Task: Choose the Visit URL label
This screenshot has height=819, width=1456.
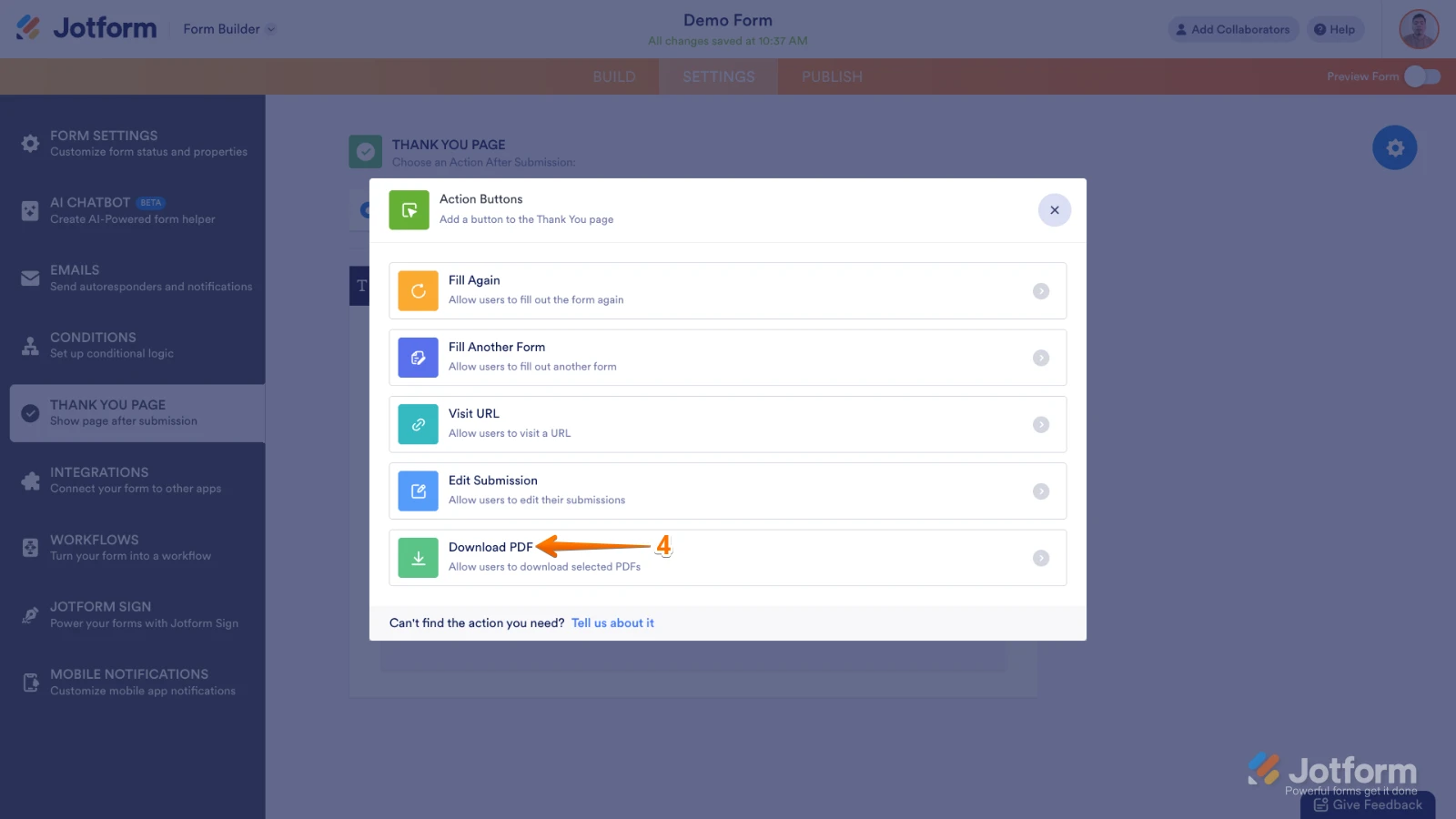Action: pos(474,413)
